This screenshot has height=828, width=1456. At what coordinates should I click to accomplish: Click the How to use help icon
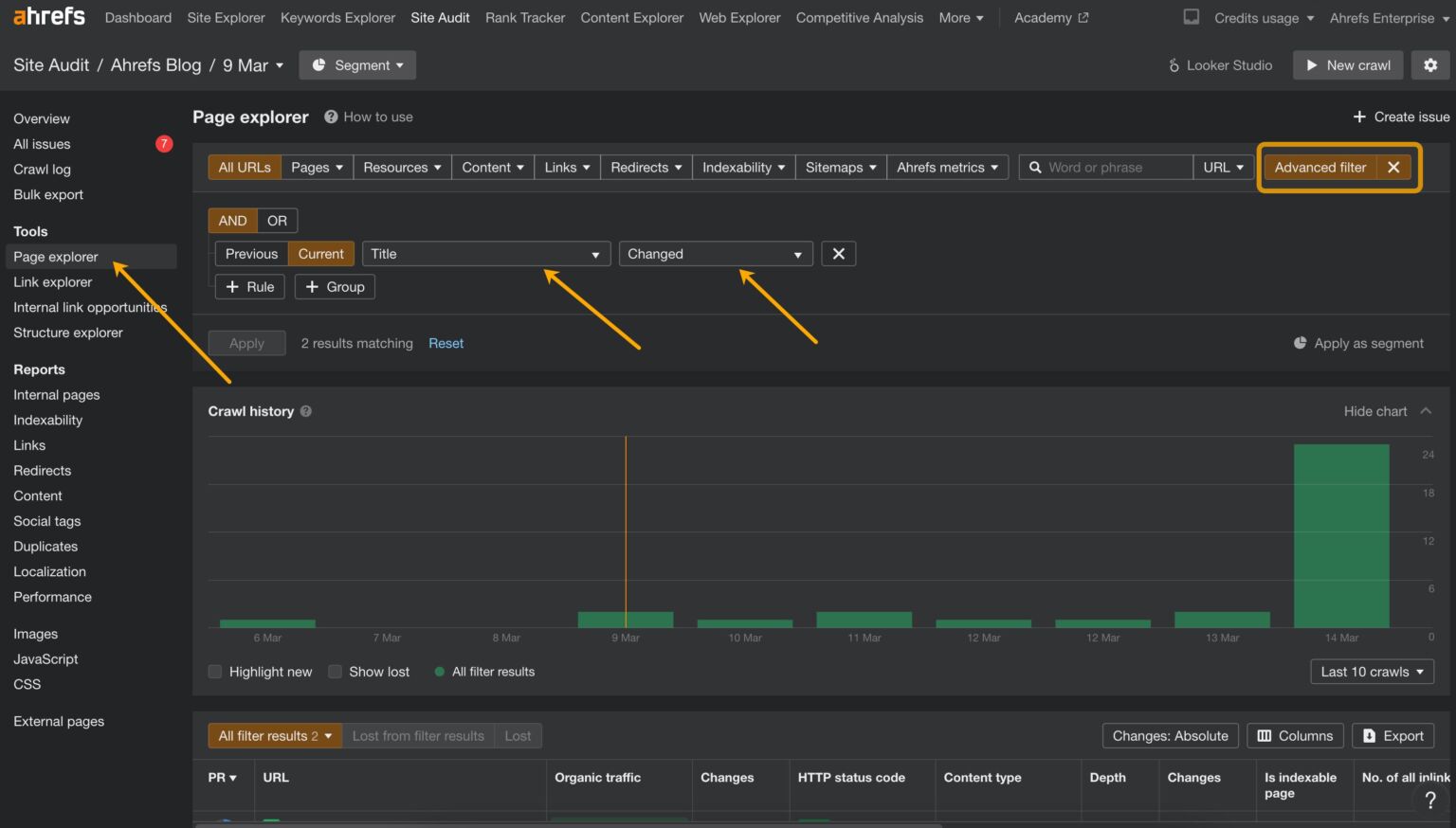point(330,117)
